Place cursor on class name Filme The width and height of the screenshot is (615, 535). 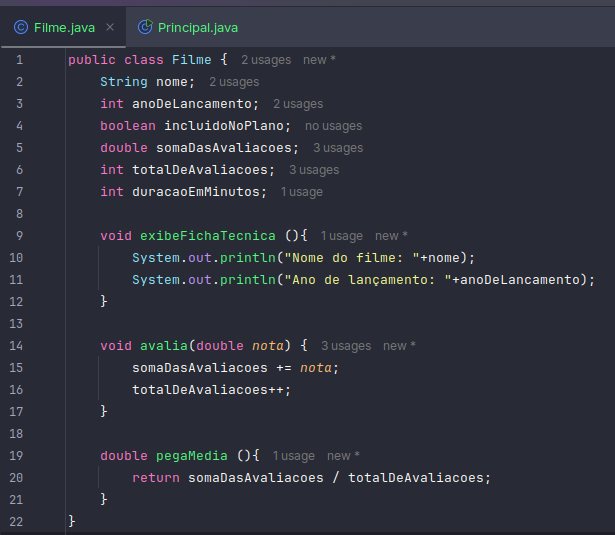click(191, 60)
